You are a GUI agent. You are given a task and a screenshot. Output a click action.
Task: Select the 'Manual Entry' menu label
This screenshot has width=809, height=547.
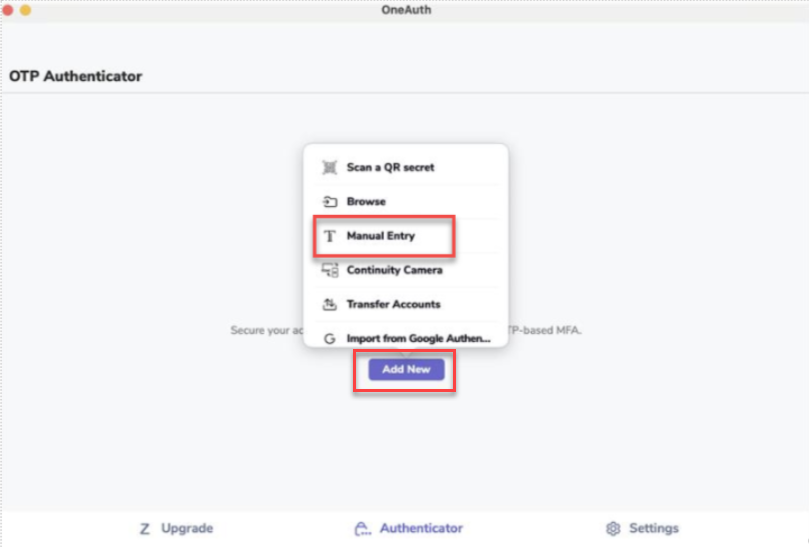[x=380, y=237]
